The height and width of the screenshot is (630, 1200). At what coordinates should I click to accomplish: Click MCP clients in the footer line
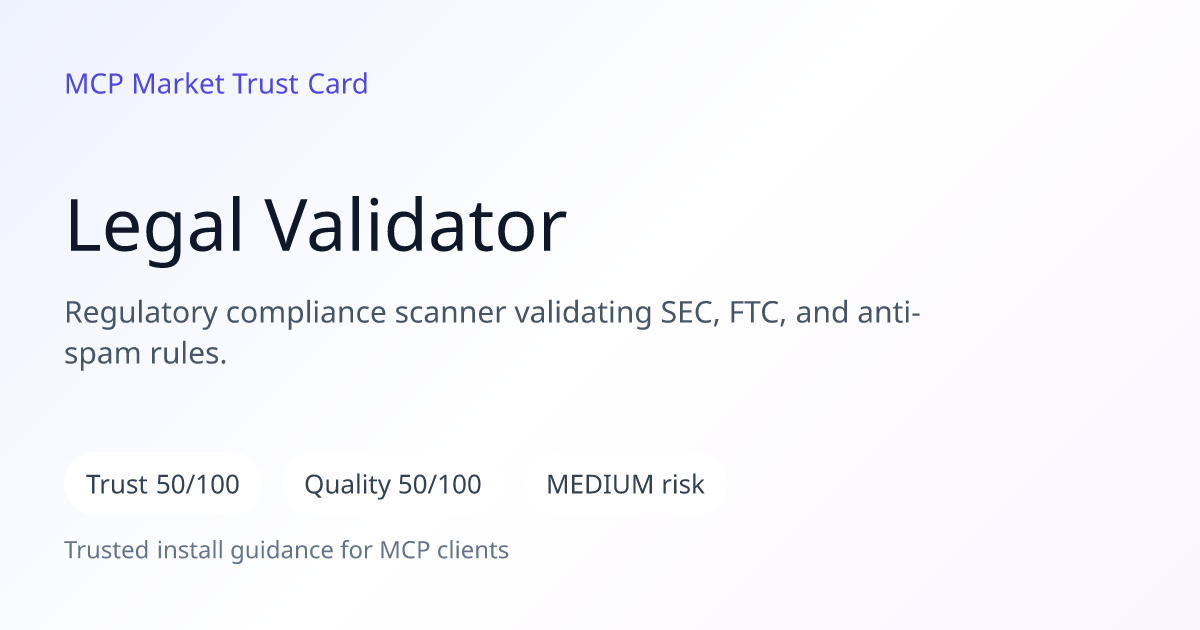coord(444,550)
